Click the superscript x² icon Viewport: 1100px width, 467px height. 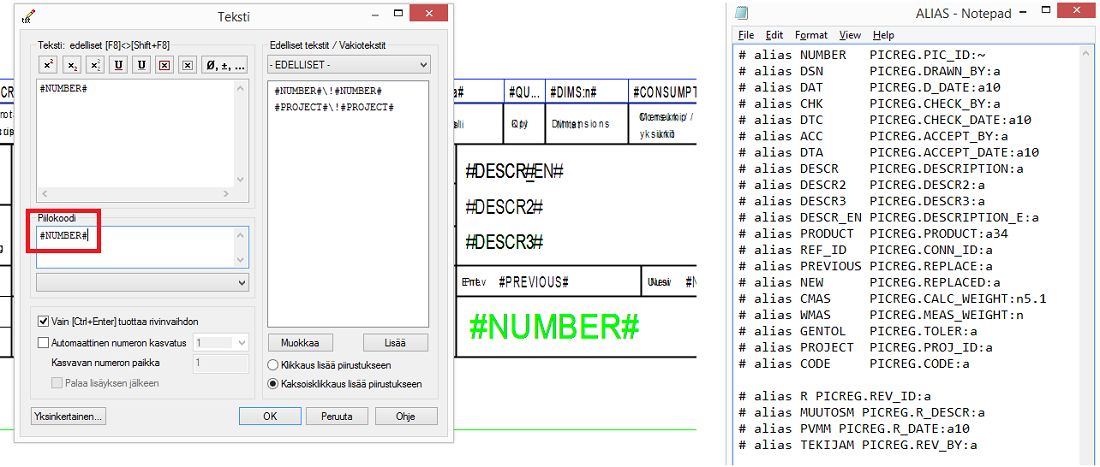click(48, 65)
